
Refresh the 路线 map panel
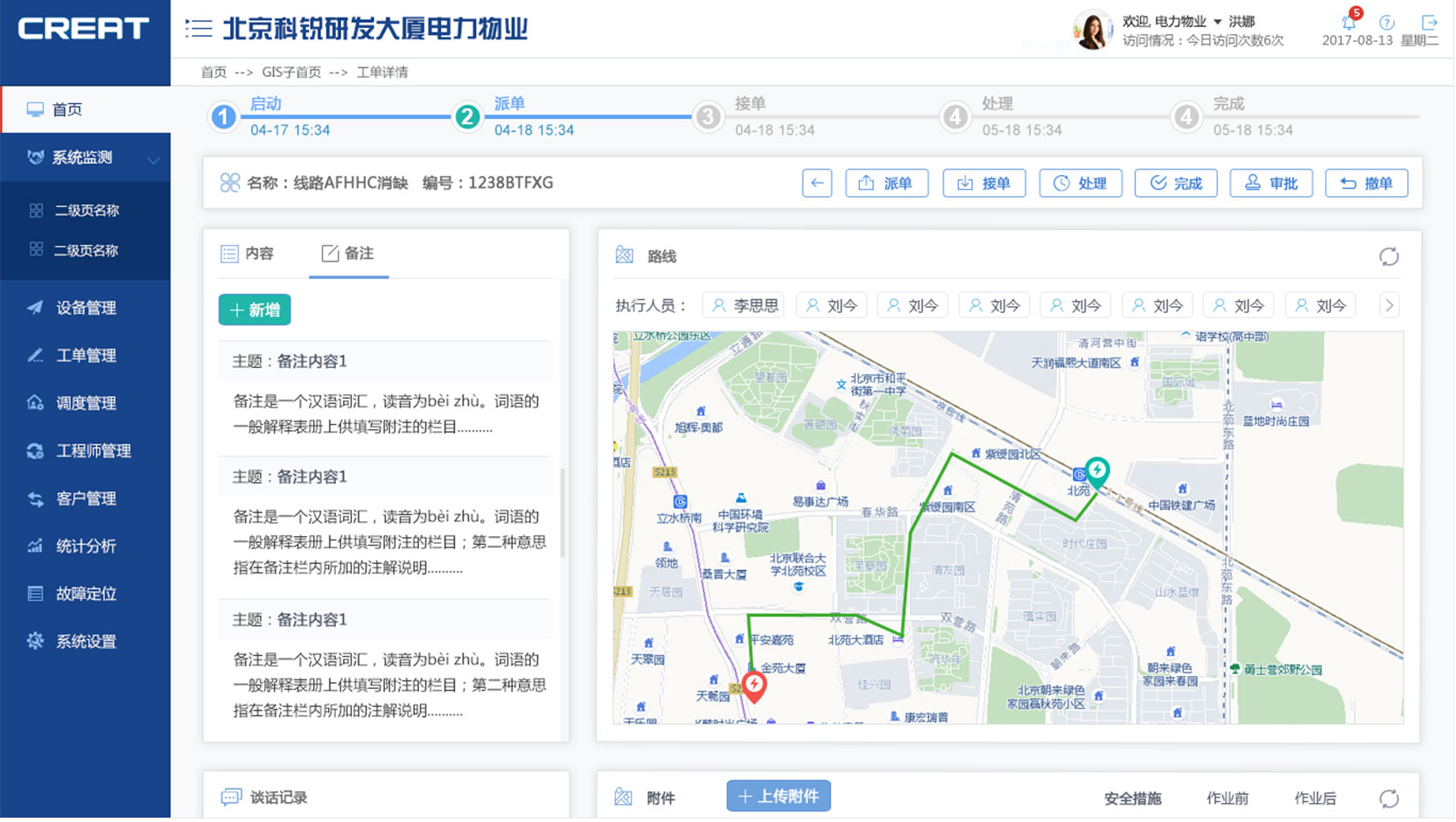[x=1389, y=256]
